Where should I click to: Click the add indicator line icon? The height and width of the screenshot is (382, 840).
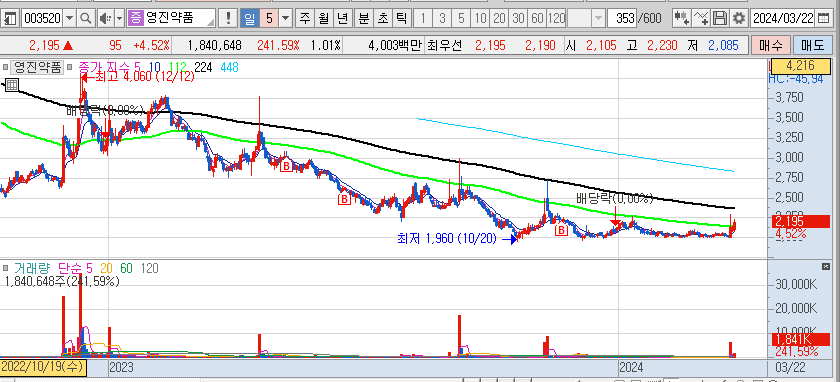[701, 19]
